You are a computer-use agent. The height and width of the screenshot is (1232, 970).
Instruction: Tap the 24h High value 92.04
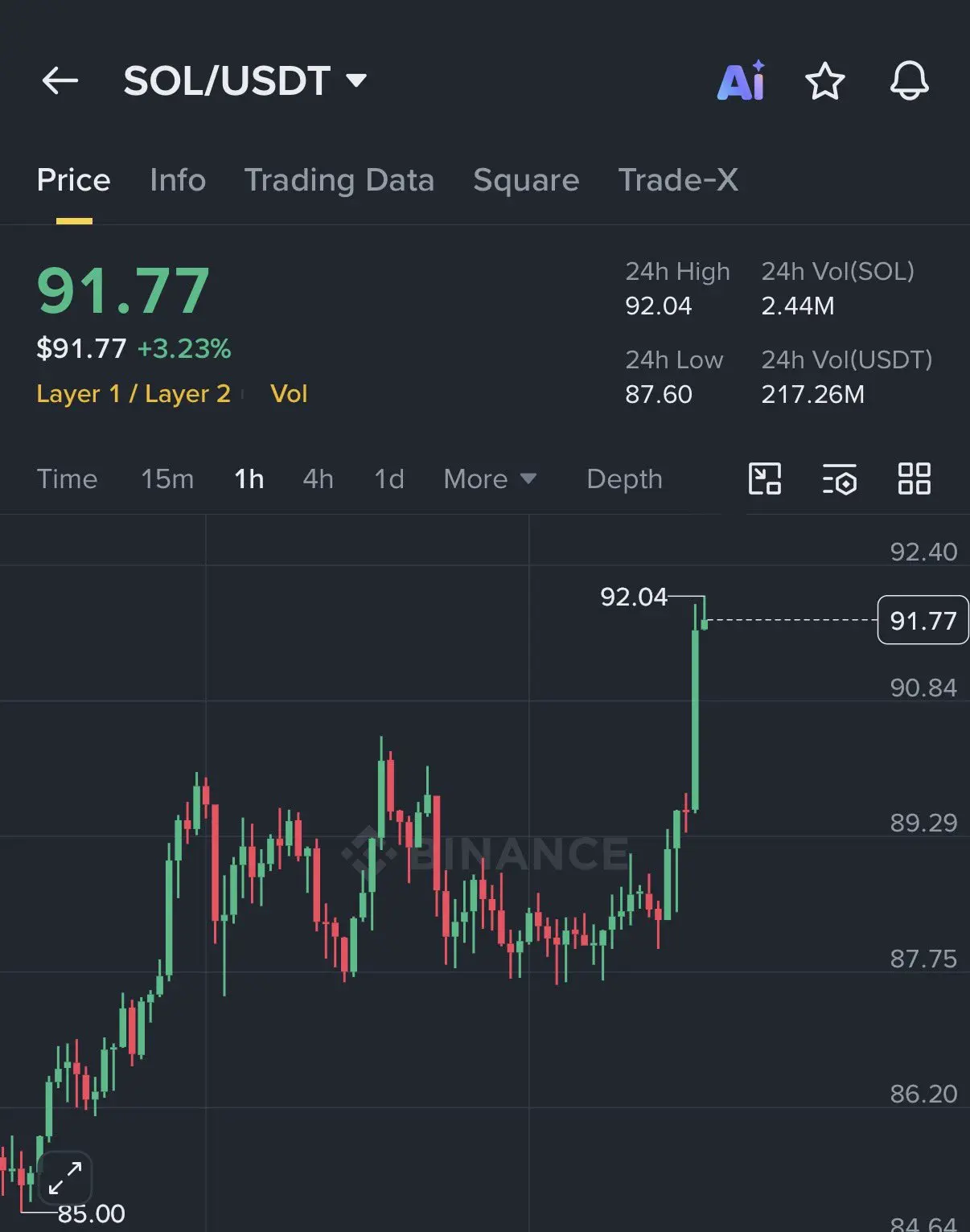click(x=659, y=306)
